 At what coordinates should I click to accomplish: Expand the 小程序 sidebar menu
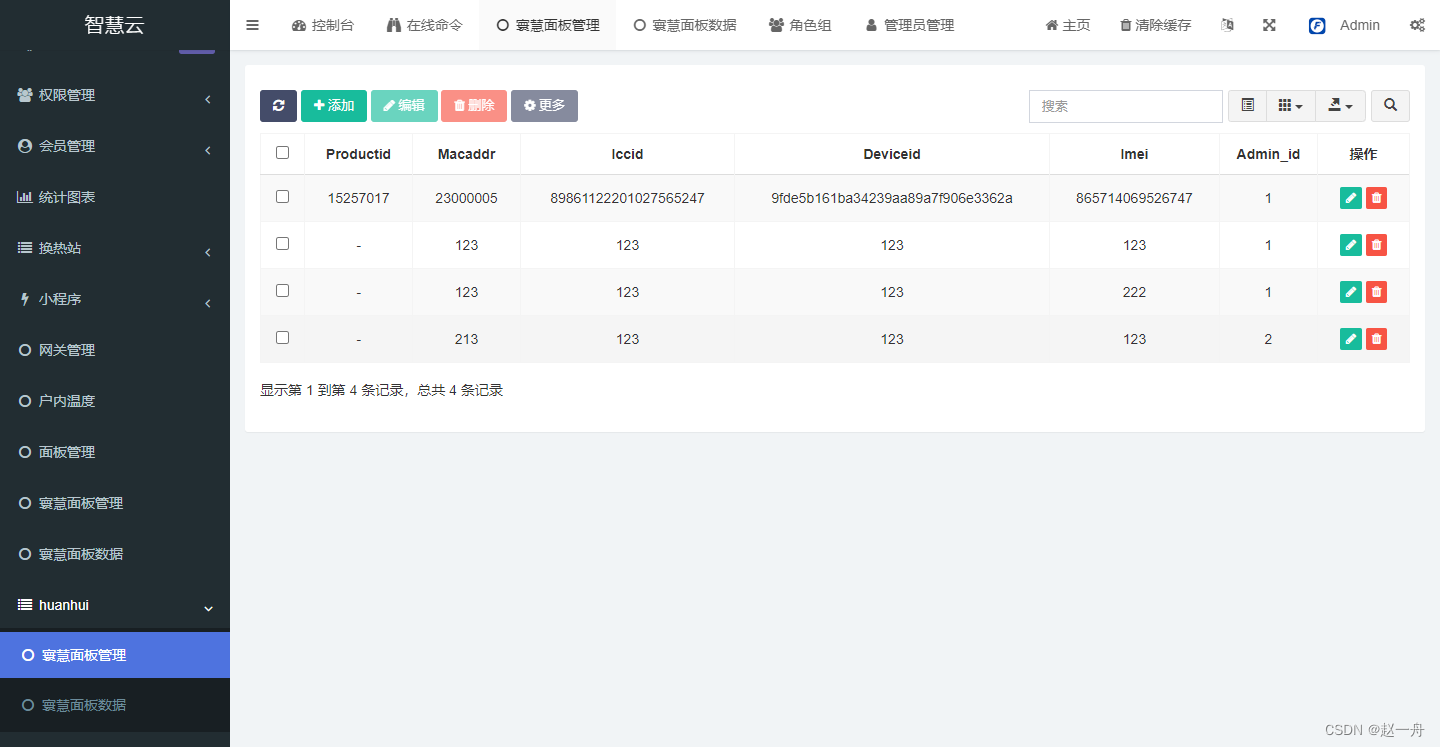tap(115, 300)
